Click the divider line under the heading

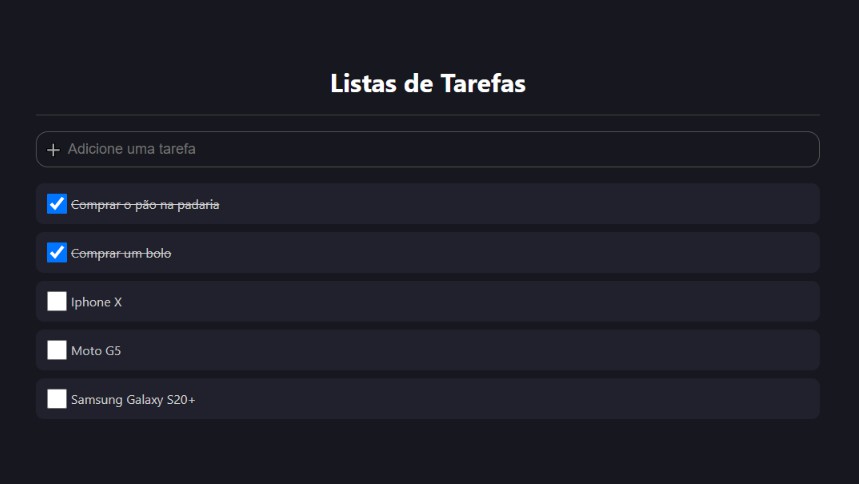[x=428, y=115]
